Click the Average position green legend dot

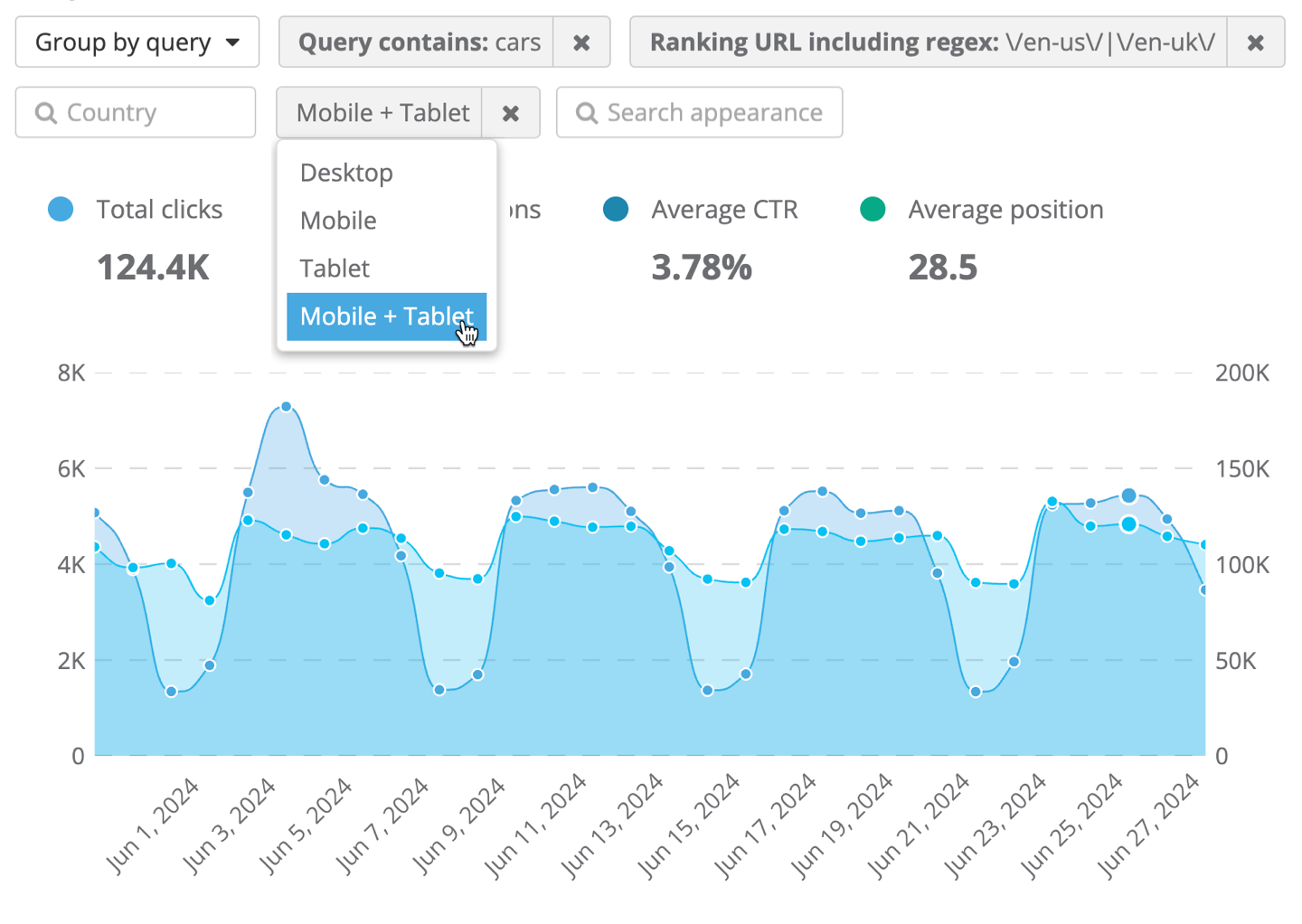click(x=873, y=210)
